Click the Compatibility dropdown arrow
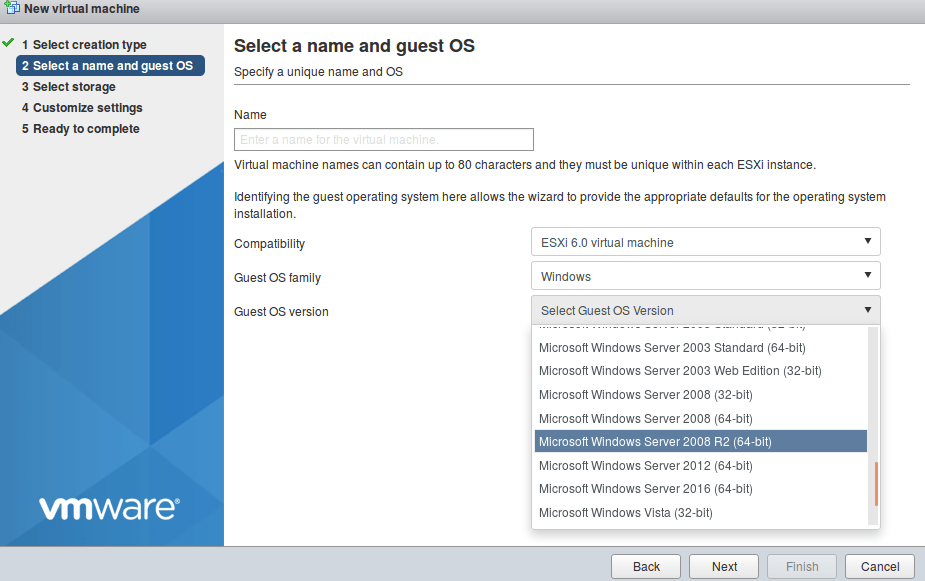Viewport: 925px width, 581px height. click(x=867, y=241)
